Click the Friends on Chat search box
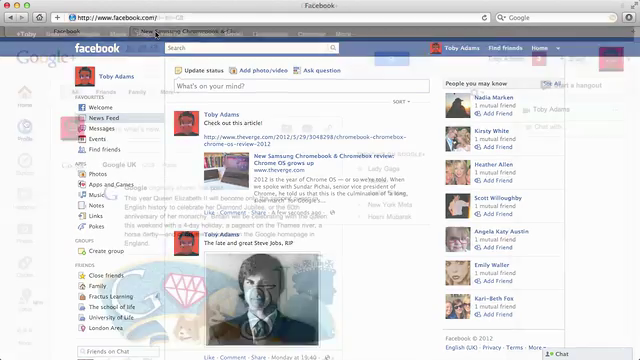Image resolution: width=640 pixels, height=360 pixels. (118, 351)
